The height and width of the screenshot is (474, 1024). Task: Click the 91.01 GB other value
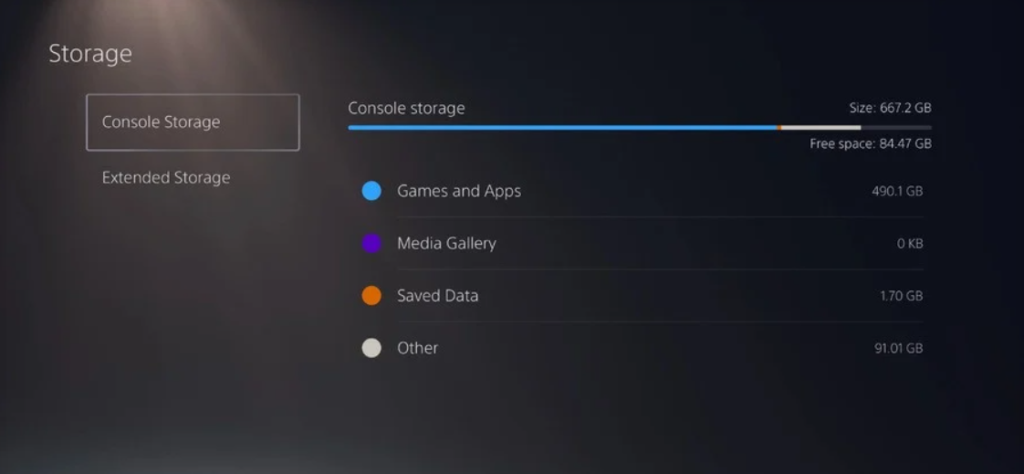tap(899, 348)
